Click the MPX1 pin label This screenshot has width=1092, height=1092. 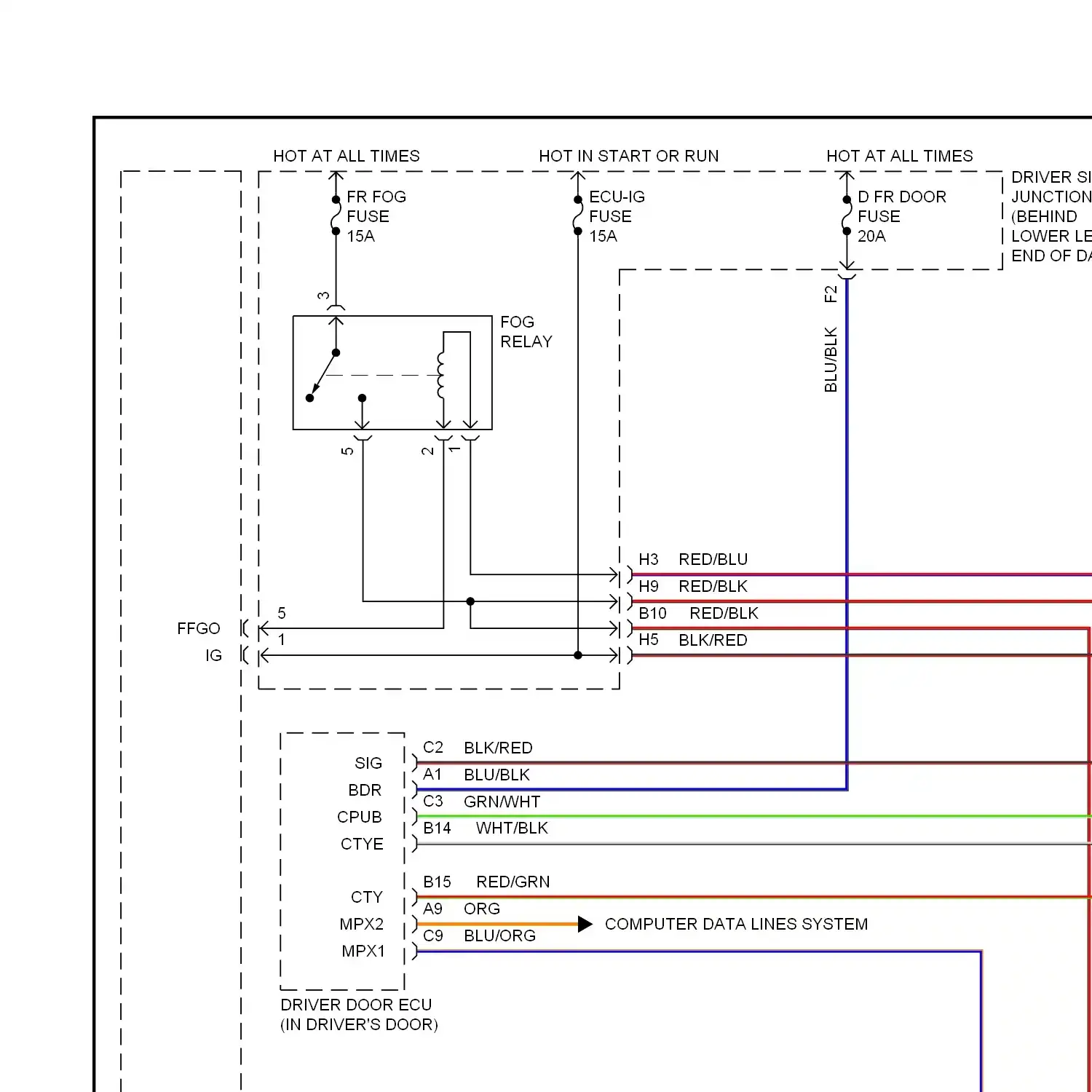click(363, 951)
